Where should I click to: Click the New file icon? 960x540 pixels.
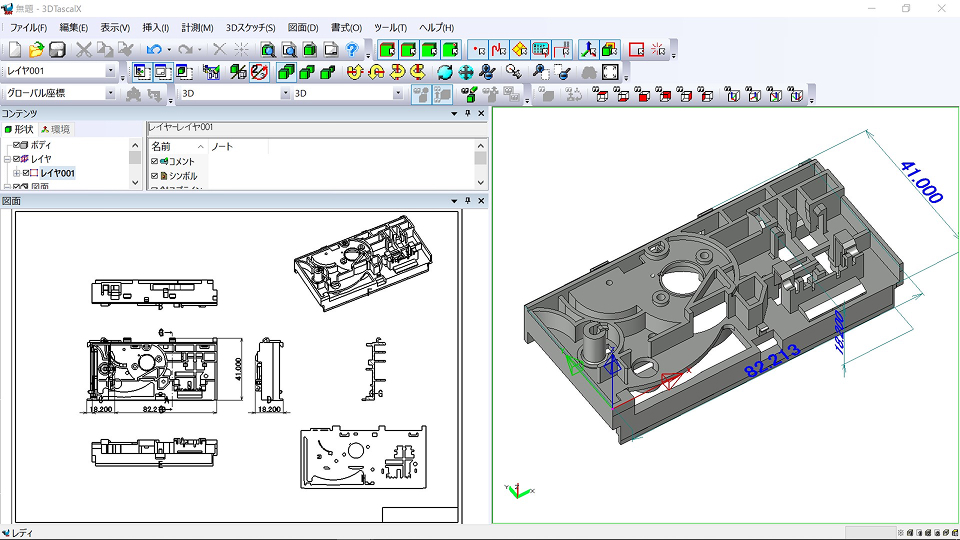click(x=15, y=49)
